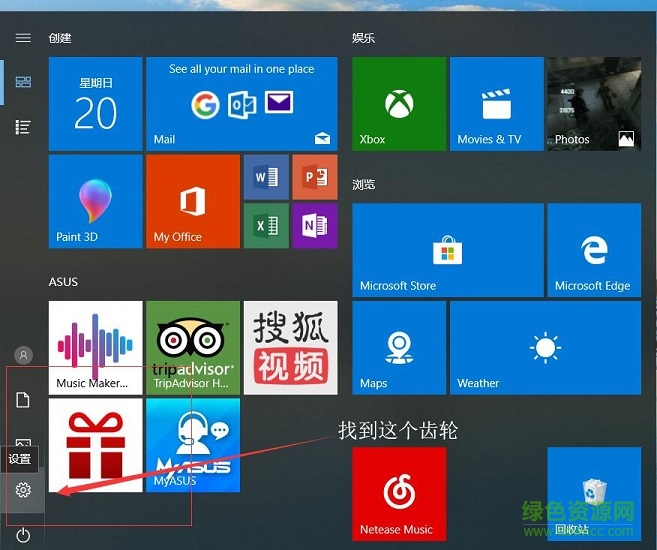
Task: Open the Sohu video tile
Action: coord(290,348)
